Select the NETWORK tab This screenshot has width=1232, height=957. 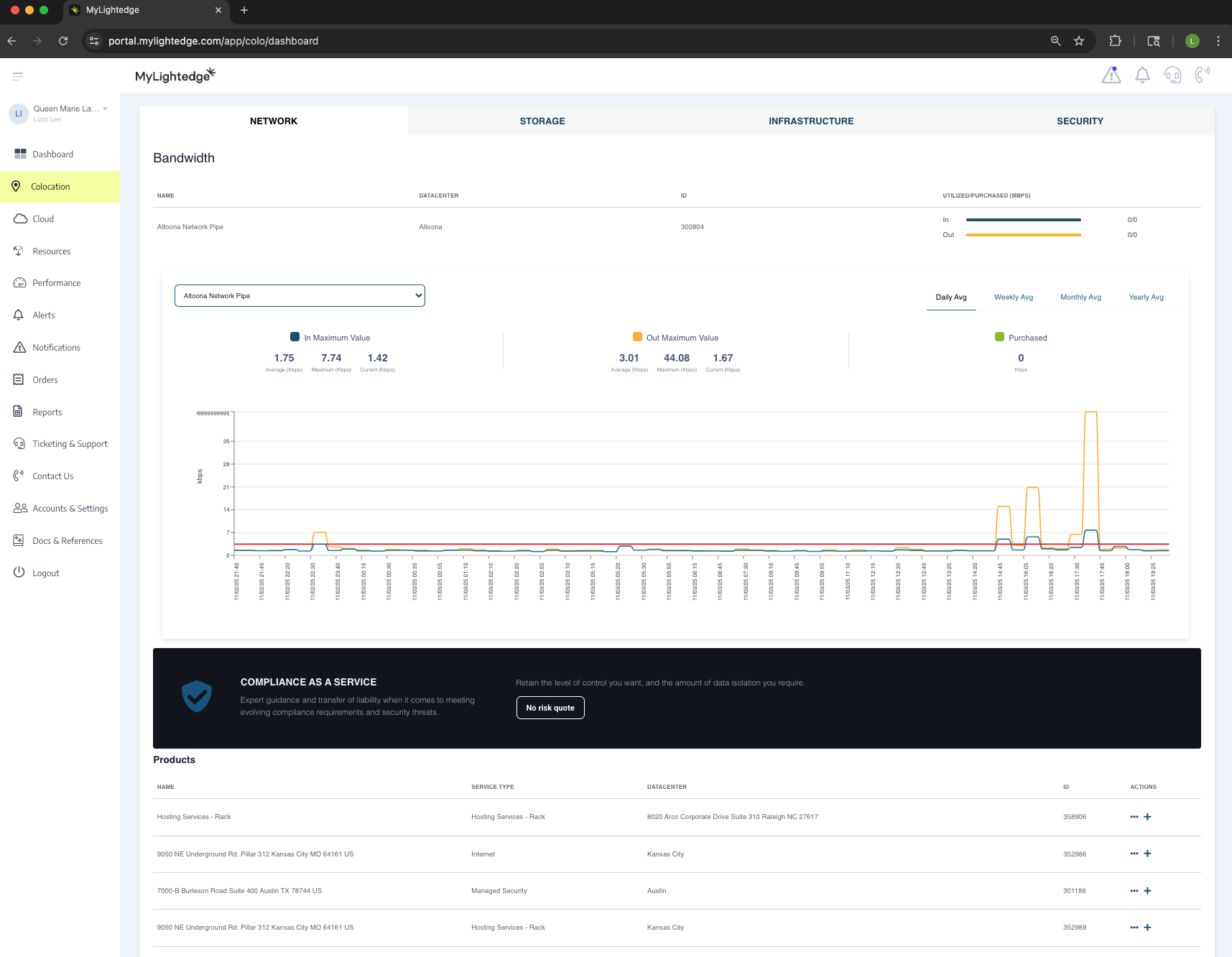click(x=274, y=121)
